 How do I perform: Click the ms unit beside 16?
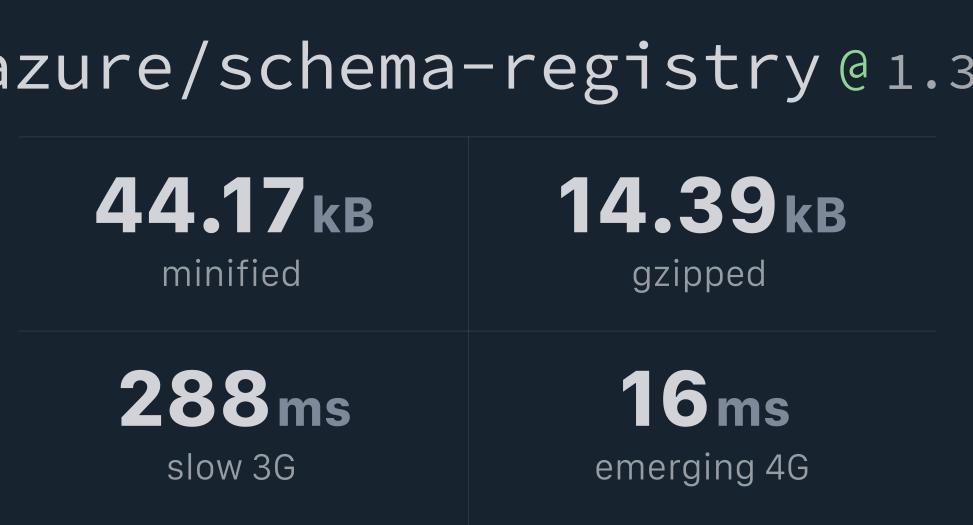click(x=753, y=409)
